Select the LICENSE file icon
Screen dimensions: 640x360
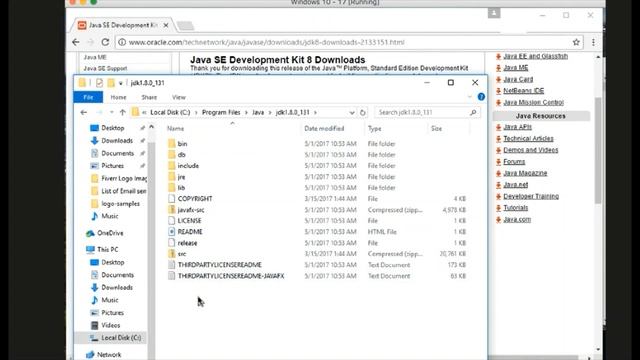[172, 221]
